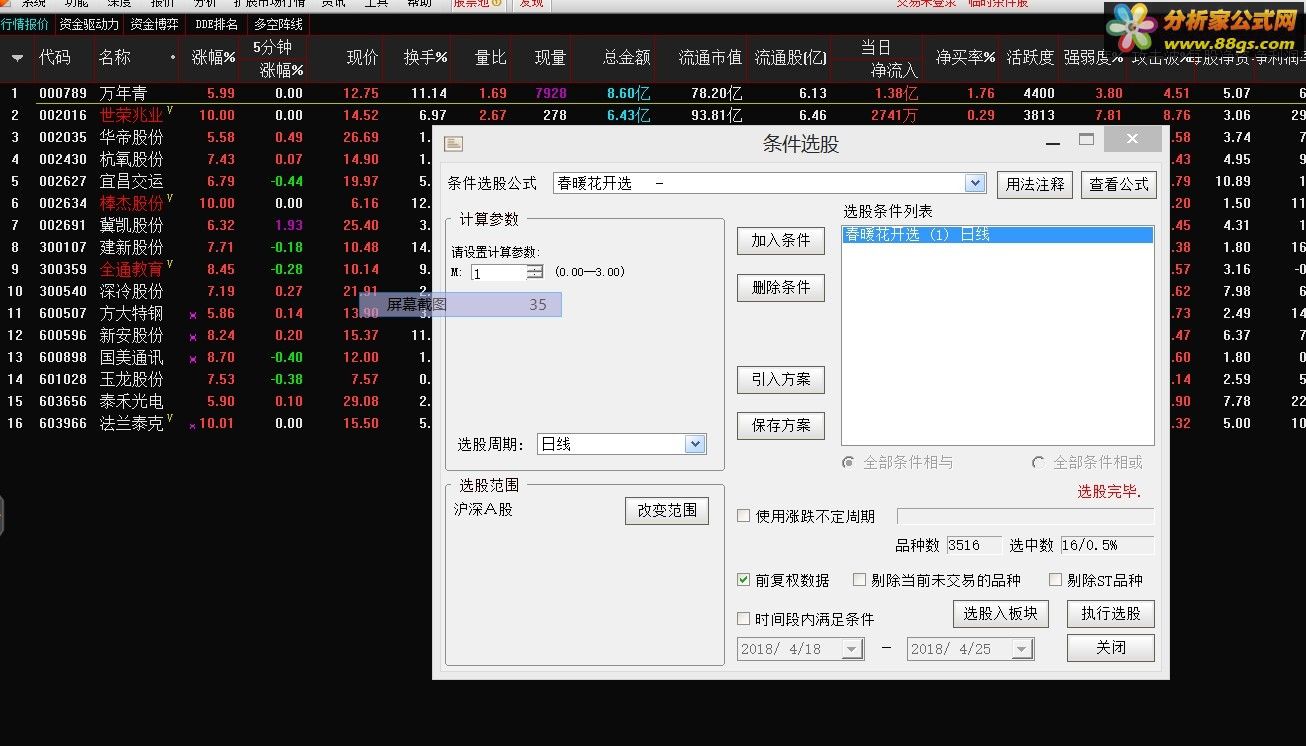Click the 品种数 field showing 3516
The width and height of the screenshot is (1306, 746).
point(974,545)
